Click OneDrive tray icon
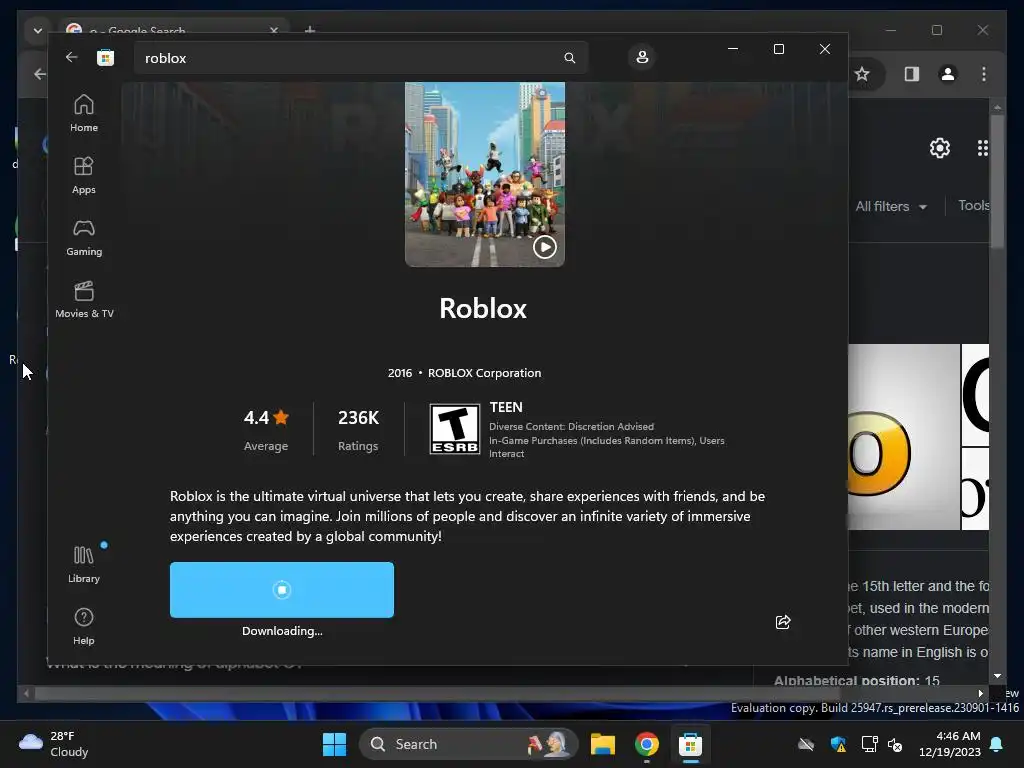Screen dimensions: 1024x768 coord(806,744)
